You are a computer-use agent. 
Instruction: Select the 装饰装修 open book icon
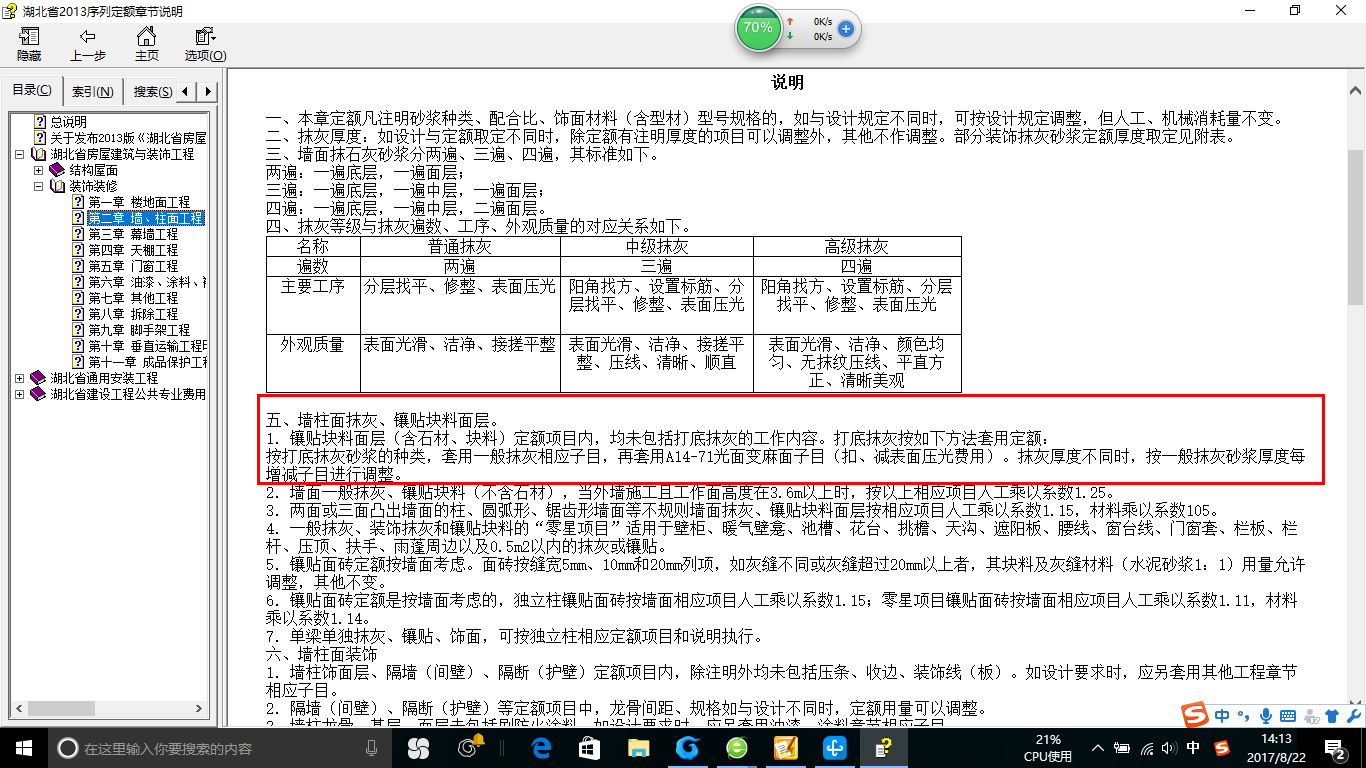coord(57,186)
